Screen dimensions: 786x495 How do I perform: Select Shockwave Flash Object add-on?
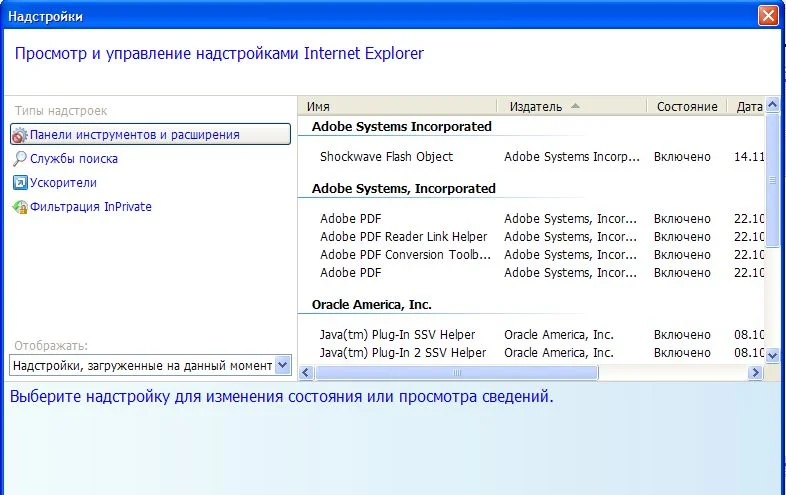click(x=386, y=157)
